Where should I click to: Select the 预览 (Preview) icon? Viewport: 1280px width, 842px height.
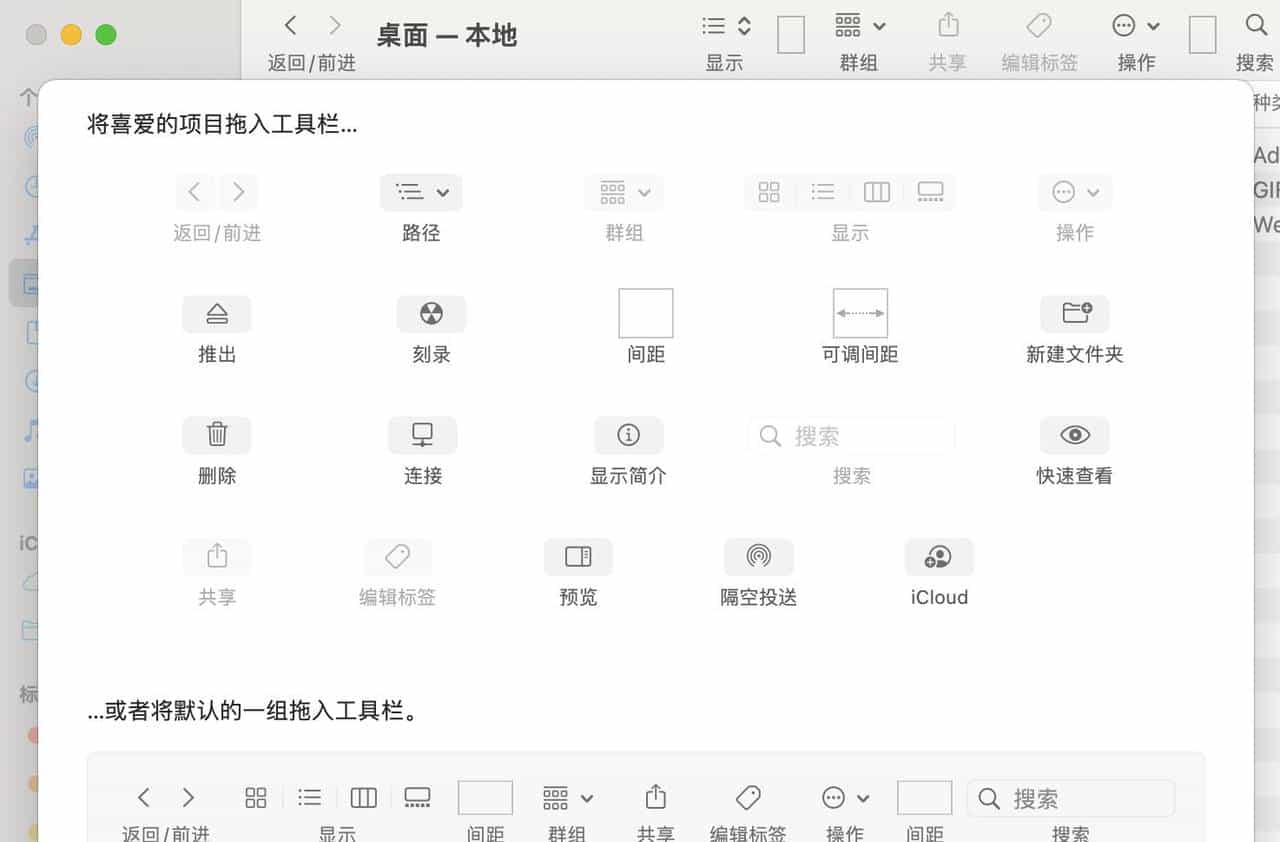click(x=578, y=557)
